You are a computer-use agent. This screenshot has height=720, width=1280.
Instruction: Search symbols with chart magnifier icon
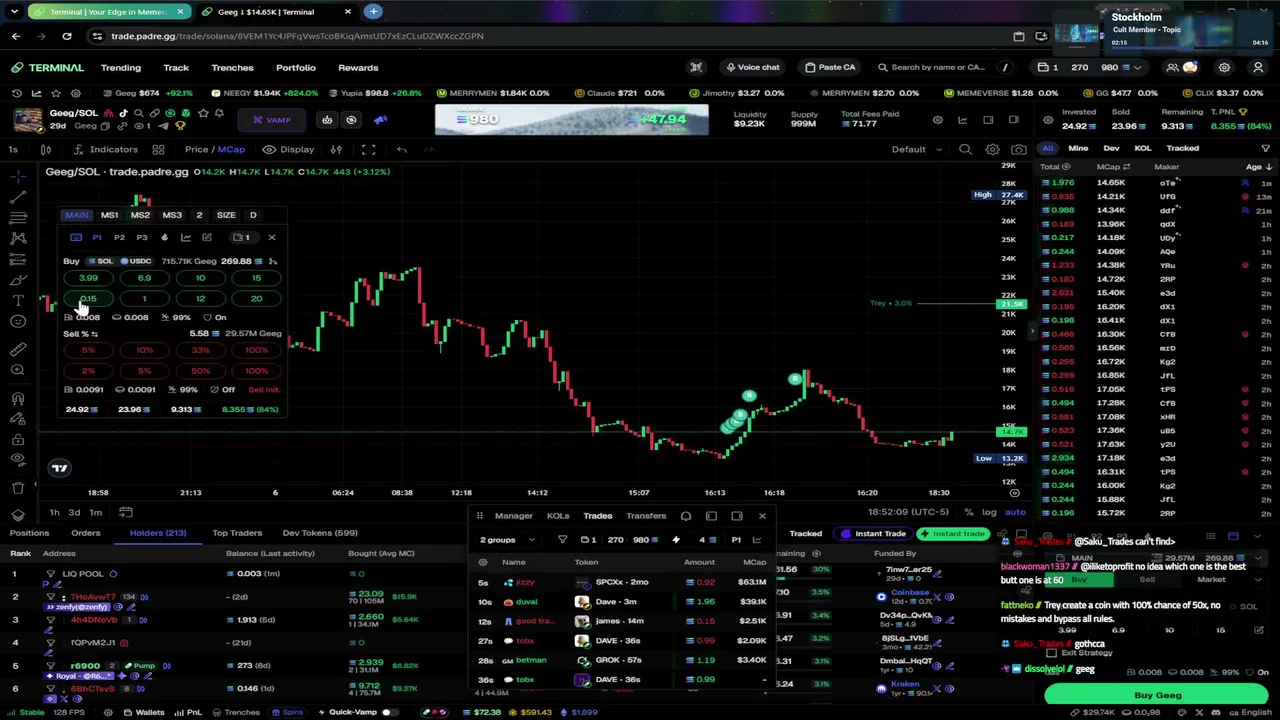[x=965, y=150]
